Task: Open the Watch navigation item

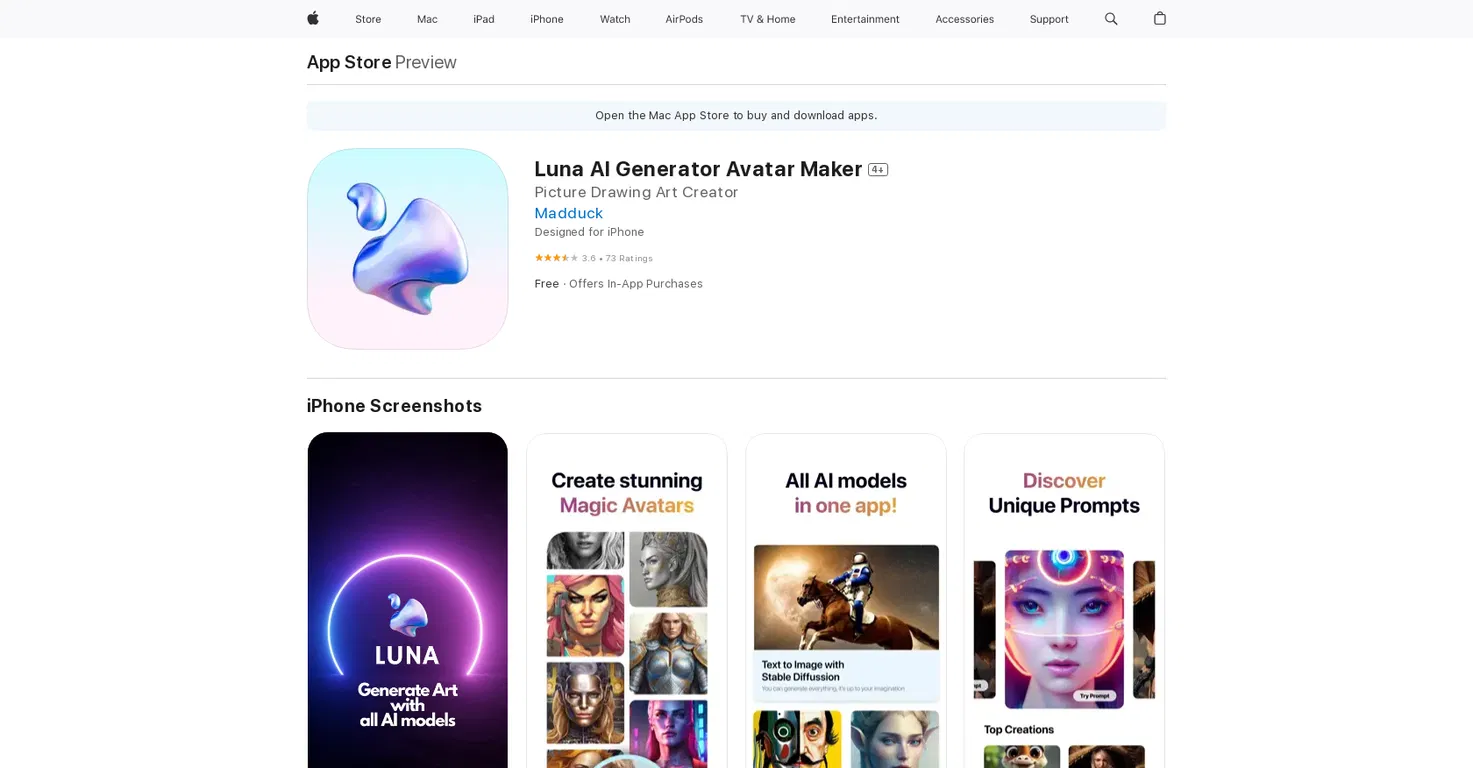Action: coord(615,19)
